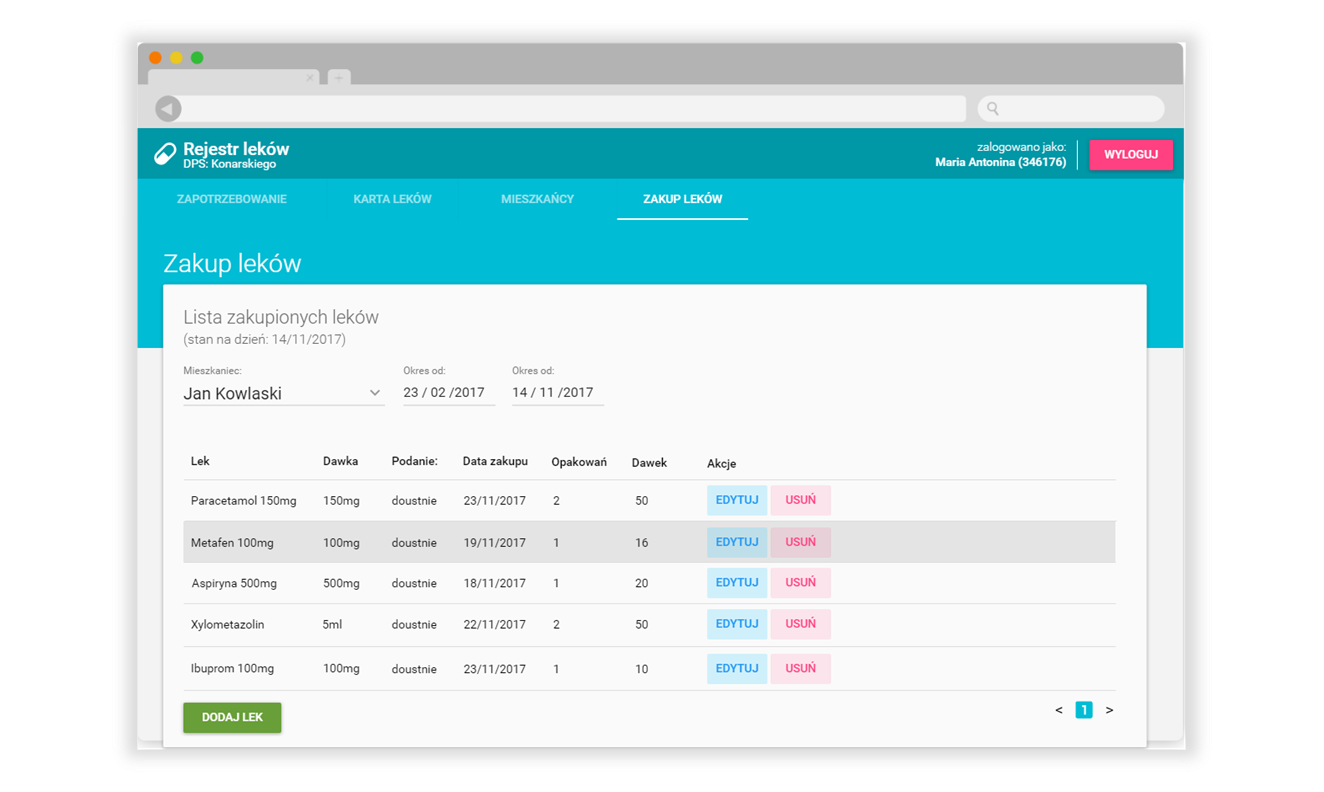The image size is (1324, 792).
Task: Click Maria Antonina (346176) user name
Action: tap(1000, 162)
